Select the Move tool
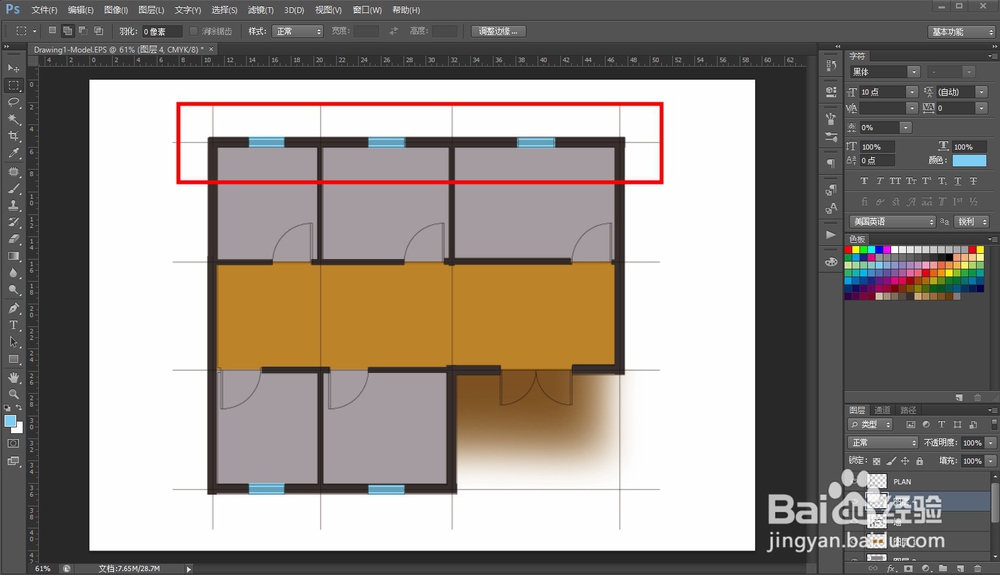 [13, 68]
